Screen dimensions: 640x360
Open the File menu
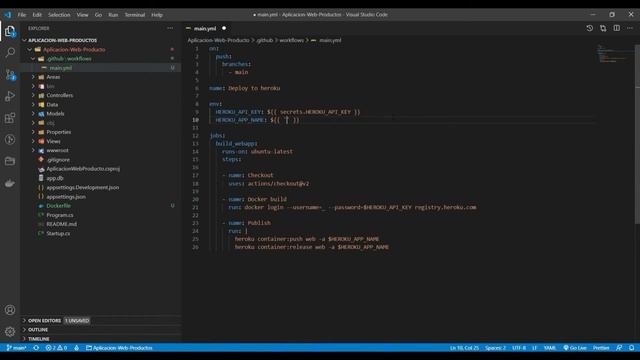coord(22,15)
